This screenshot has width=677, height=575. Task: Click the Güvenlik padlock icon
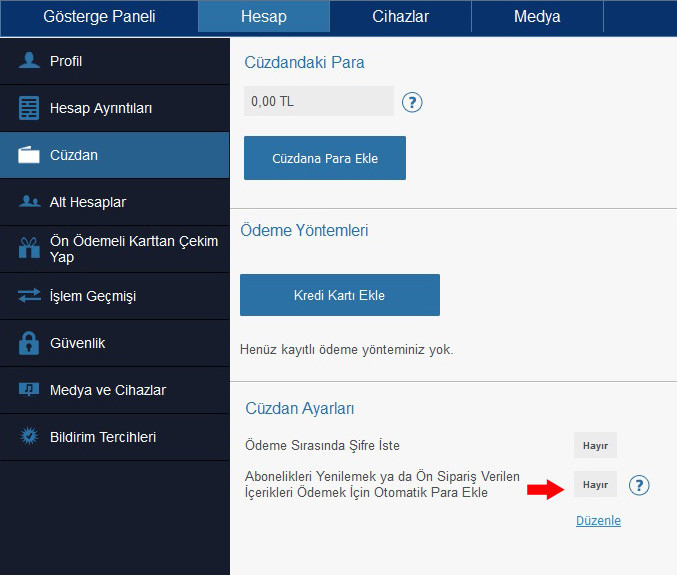click(29, 343)
